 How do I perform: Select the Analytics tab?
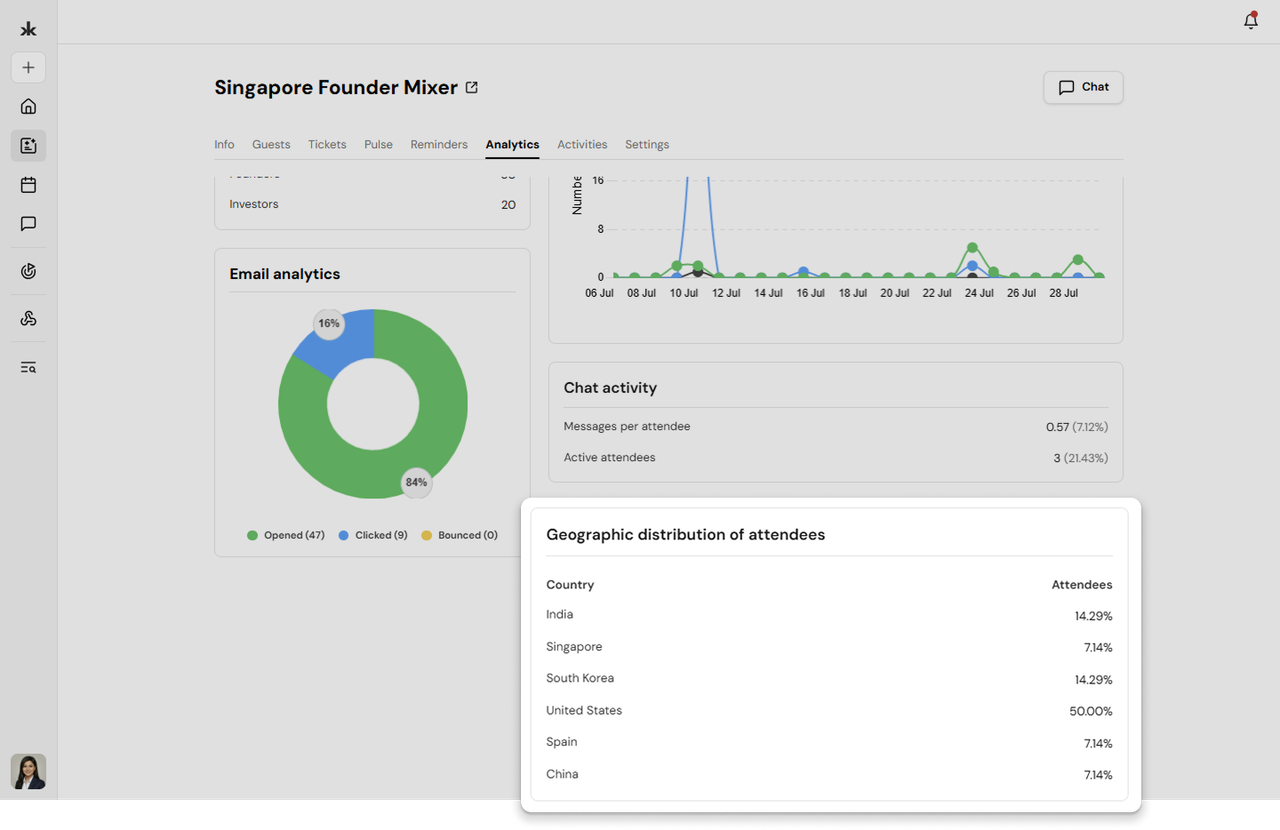[512, 145]
